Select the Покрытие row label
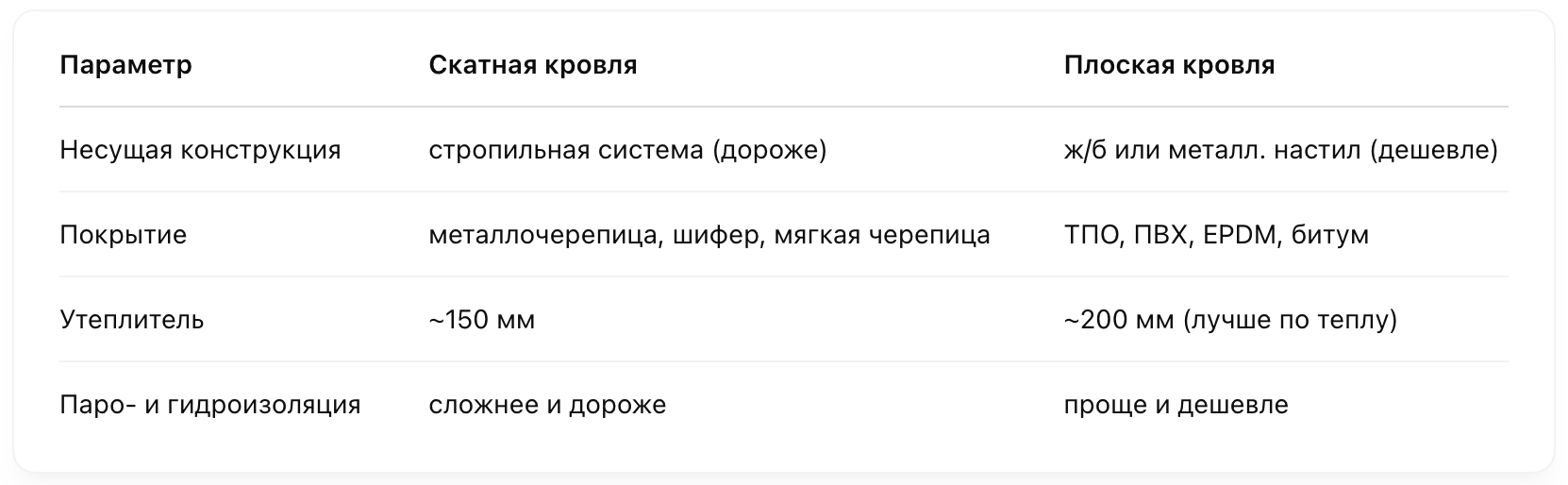Viewport: 1568px width, 485px height. pyautogui.click(x=124, y=235)
